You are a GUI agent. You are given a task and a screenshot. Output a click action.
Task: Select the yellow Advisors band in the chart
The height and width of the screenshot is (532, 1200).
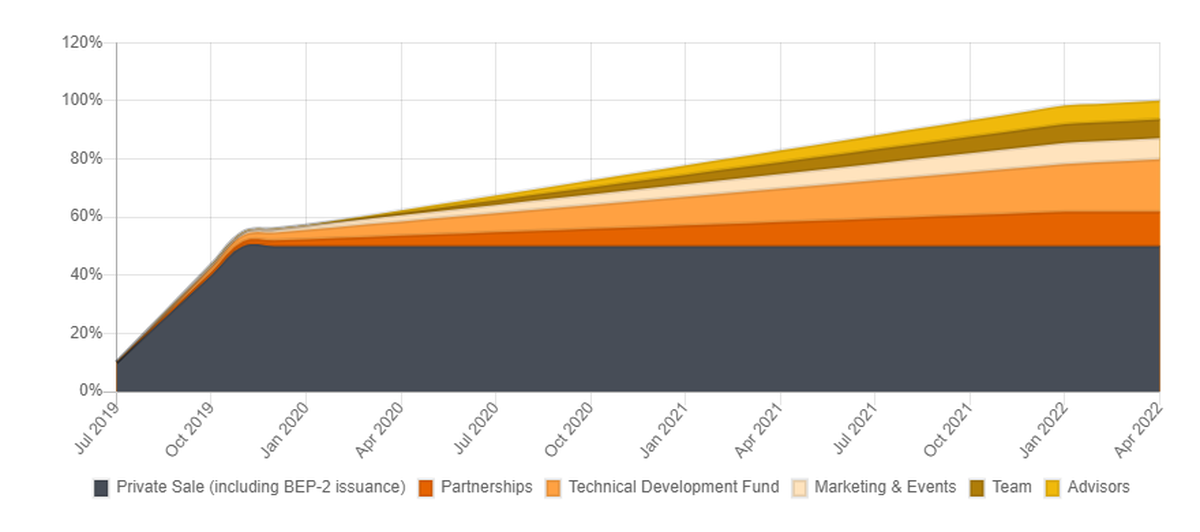click(x=1110, y=109)
